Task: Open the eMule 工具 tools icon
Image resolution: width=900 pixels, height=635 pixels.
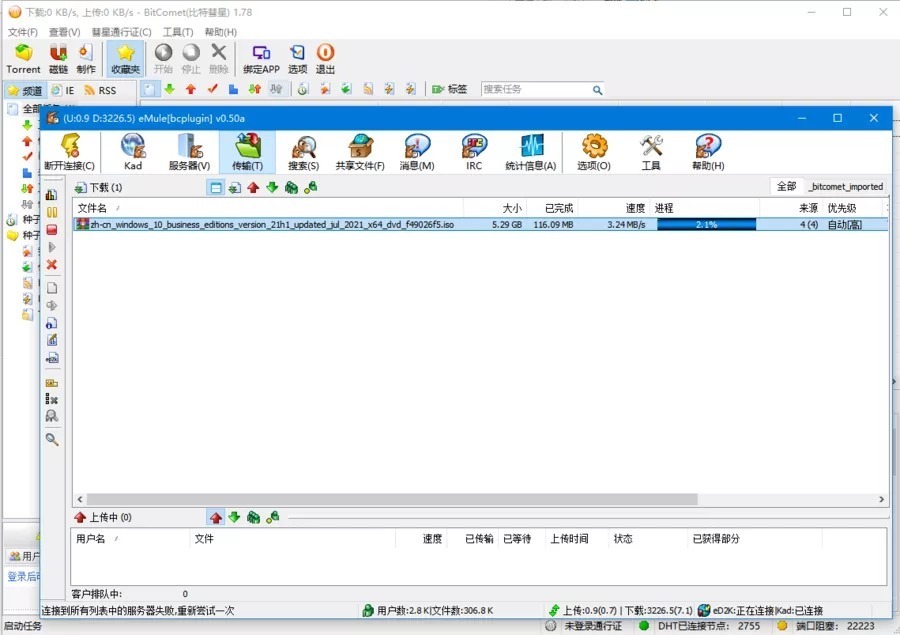Action: 651,152
